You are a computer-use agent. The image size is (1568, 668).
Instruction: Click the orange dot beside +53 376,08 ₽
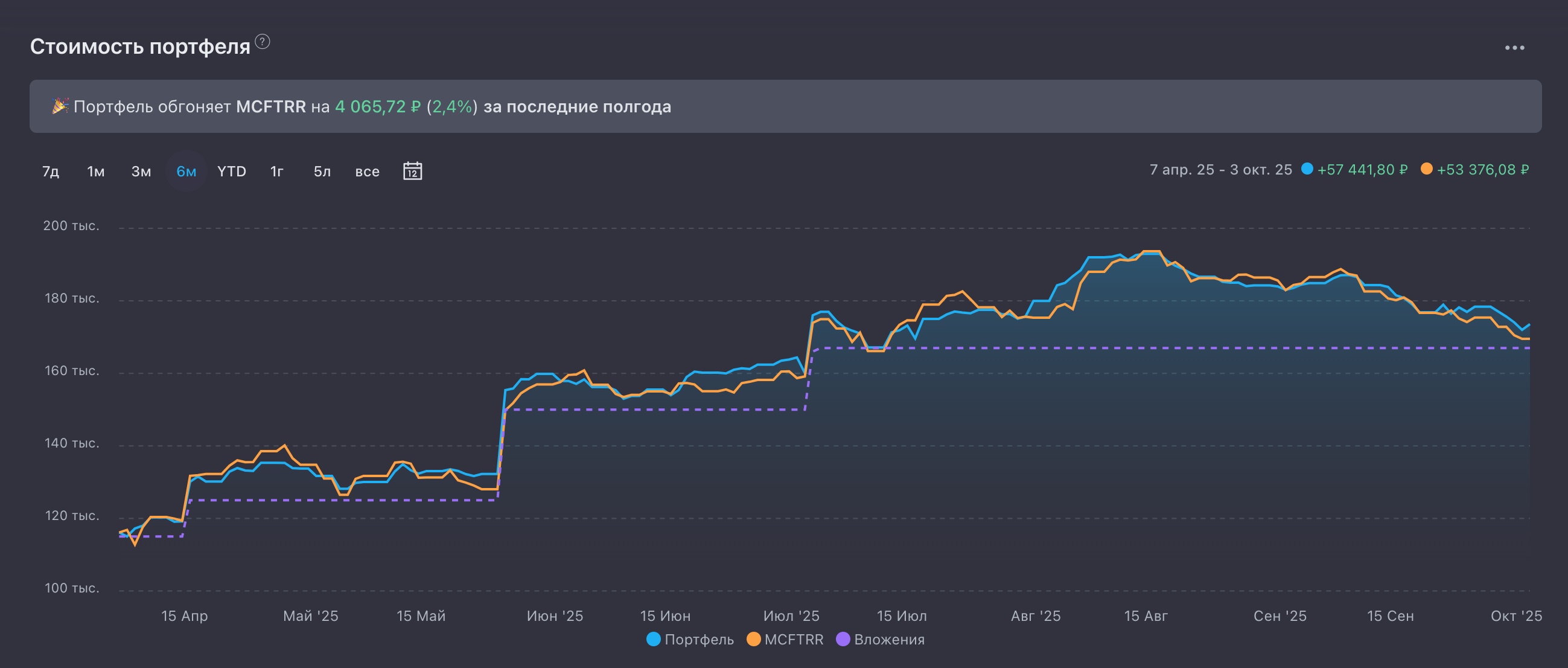(x=1426, y=169)
